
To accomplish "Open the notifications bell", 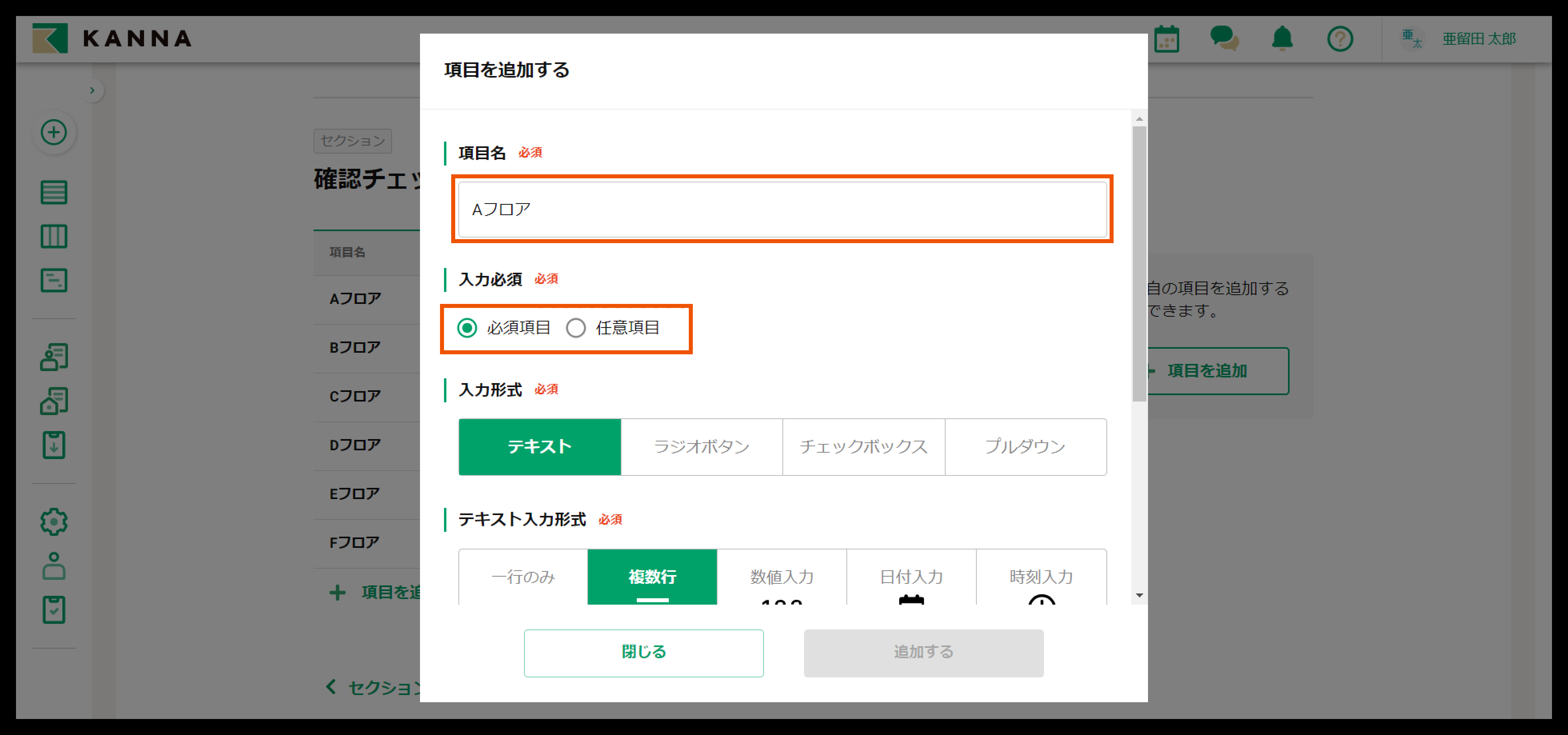I will 1282,39.
